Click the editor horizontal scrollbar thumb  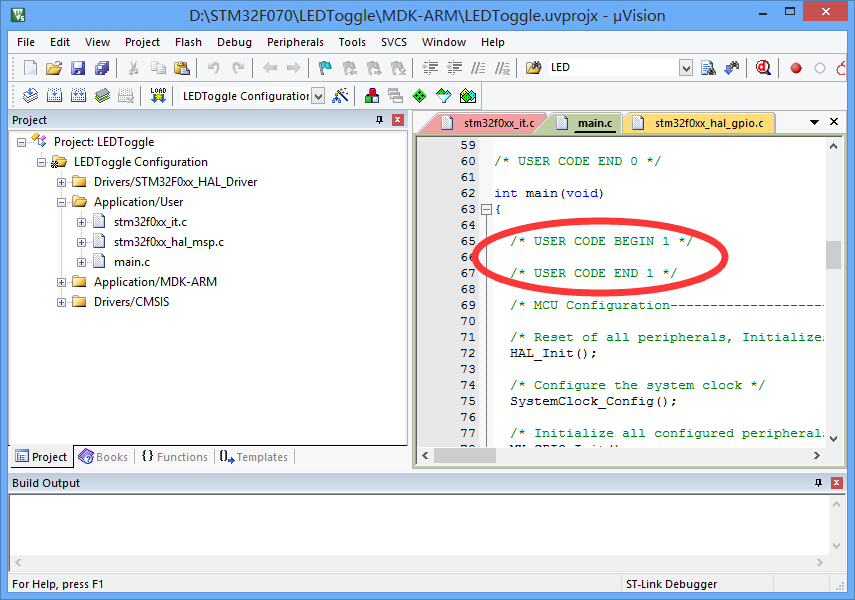click(x=465, y=455)
